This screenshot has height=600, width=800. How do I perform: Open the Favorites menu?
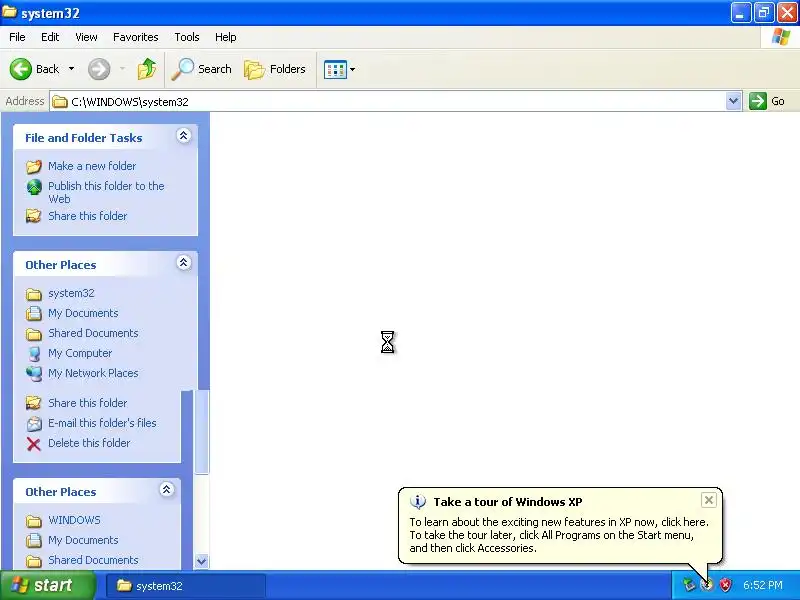136,37
